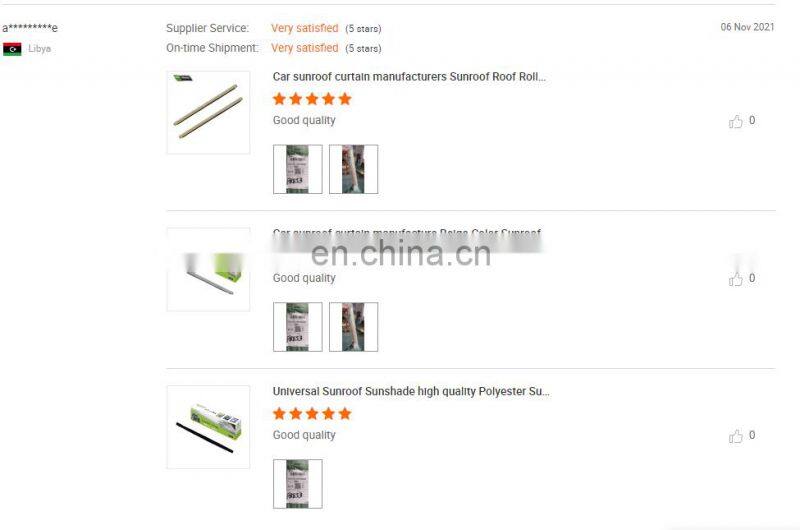Open the beige roller rods product thumbnail

point(208,112)
